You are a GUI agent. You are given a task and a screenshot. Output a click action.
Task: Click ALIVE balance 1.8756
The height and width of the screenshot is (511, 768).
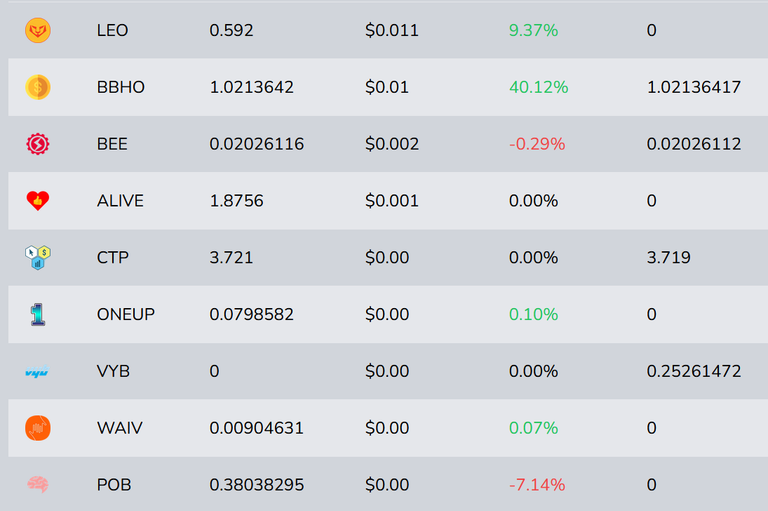click(237, 201)
